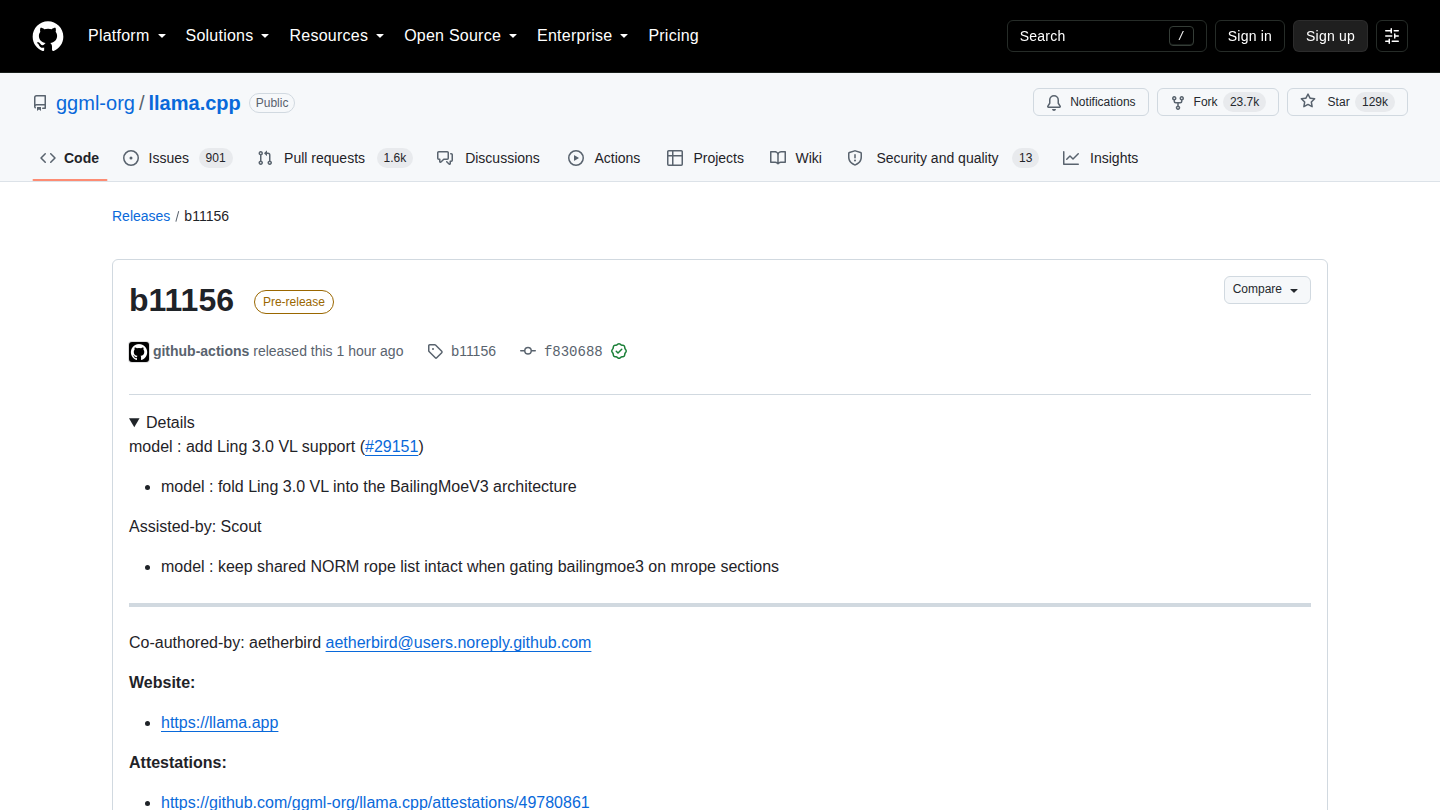The height and width of the screenshot is (810, 1440).
Task: Click the commit icon beside f830688
Action: [x=528, y=351]
